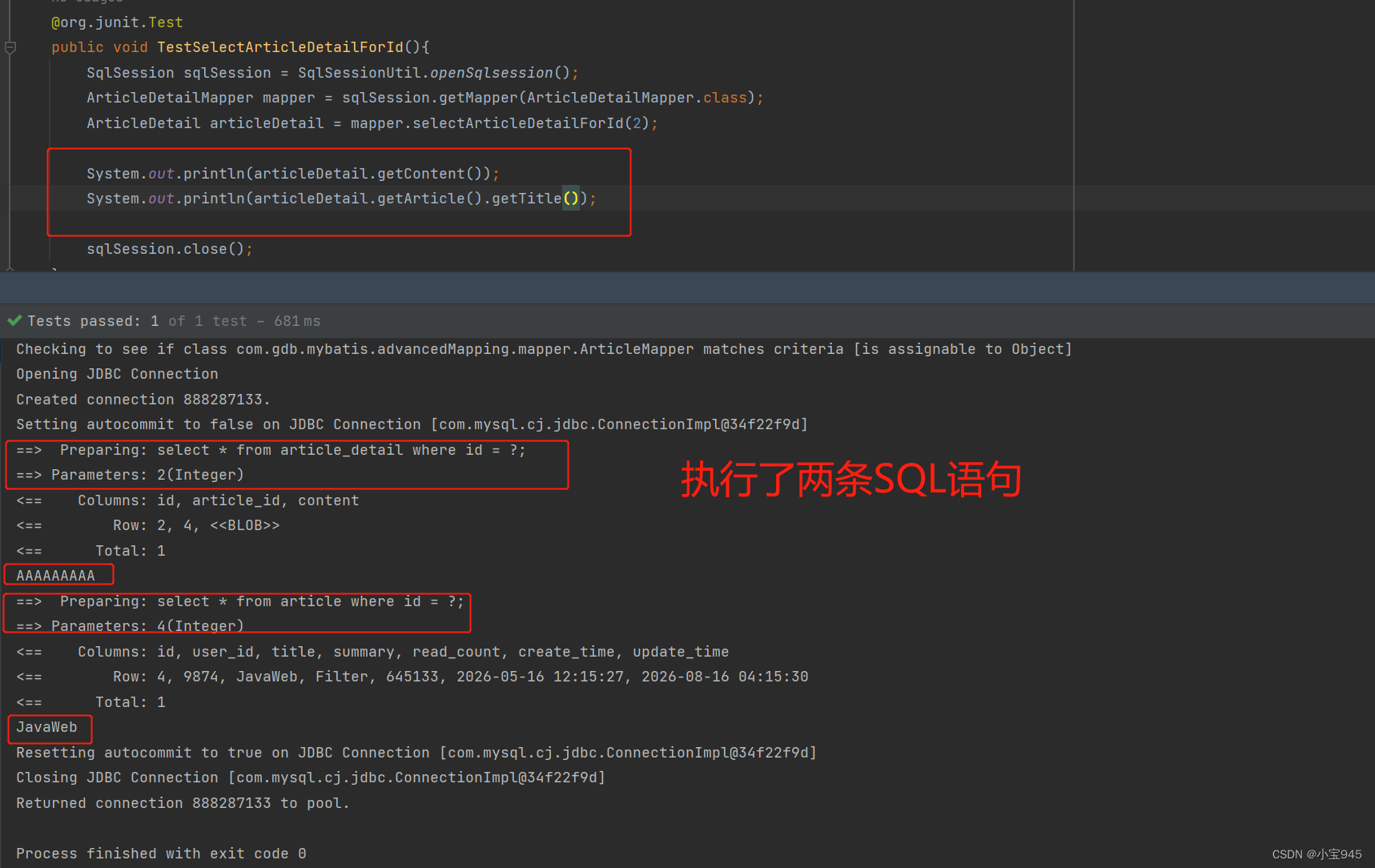The width and height of the screenshot is (1375, 868).
Task: Click the openSqlsession() call in code
Action: click(500, 73)
